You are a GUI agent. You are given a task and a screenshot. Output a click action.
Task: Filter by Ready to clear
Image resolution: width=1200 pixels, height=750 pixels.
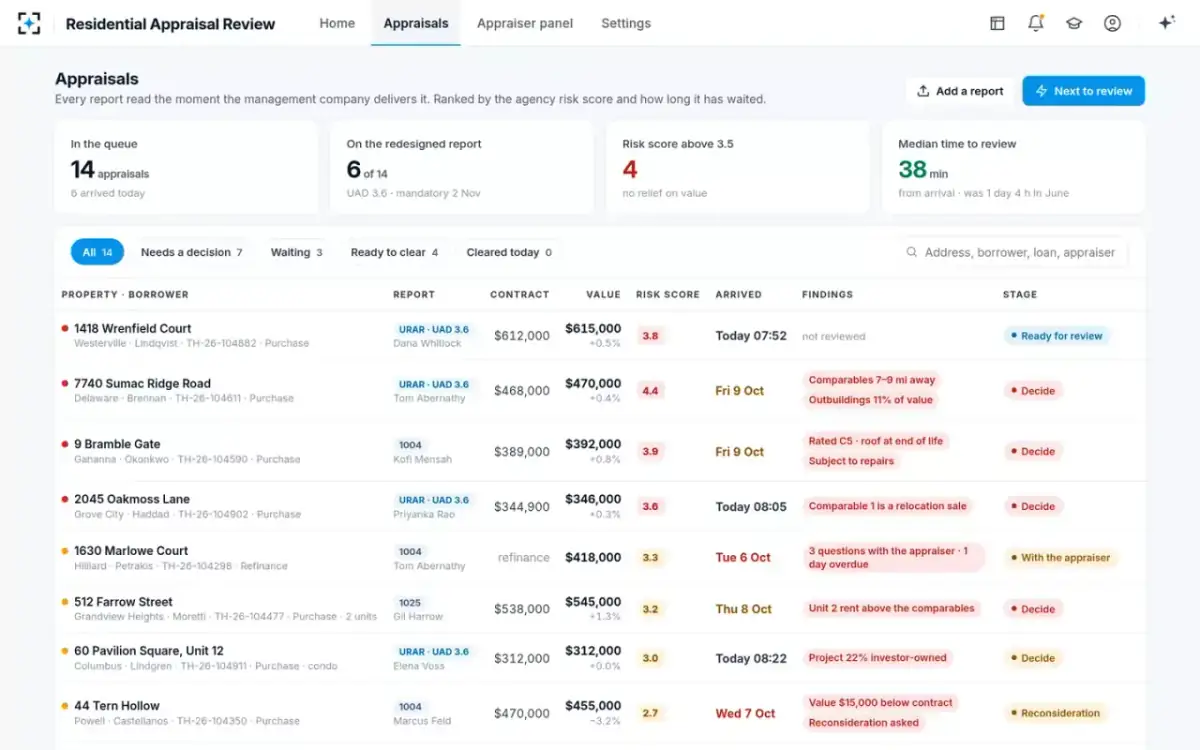394,253
